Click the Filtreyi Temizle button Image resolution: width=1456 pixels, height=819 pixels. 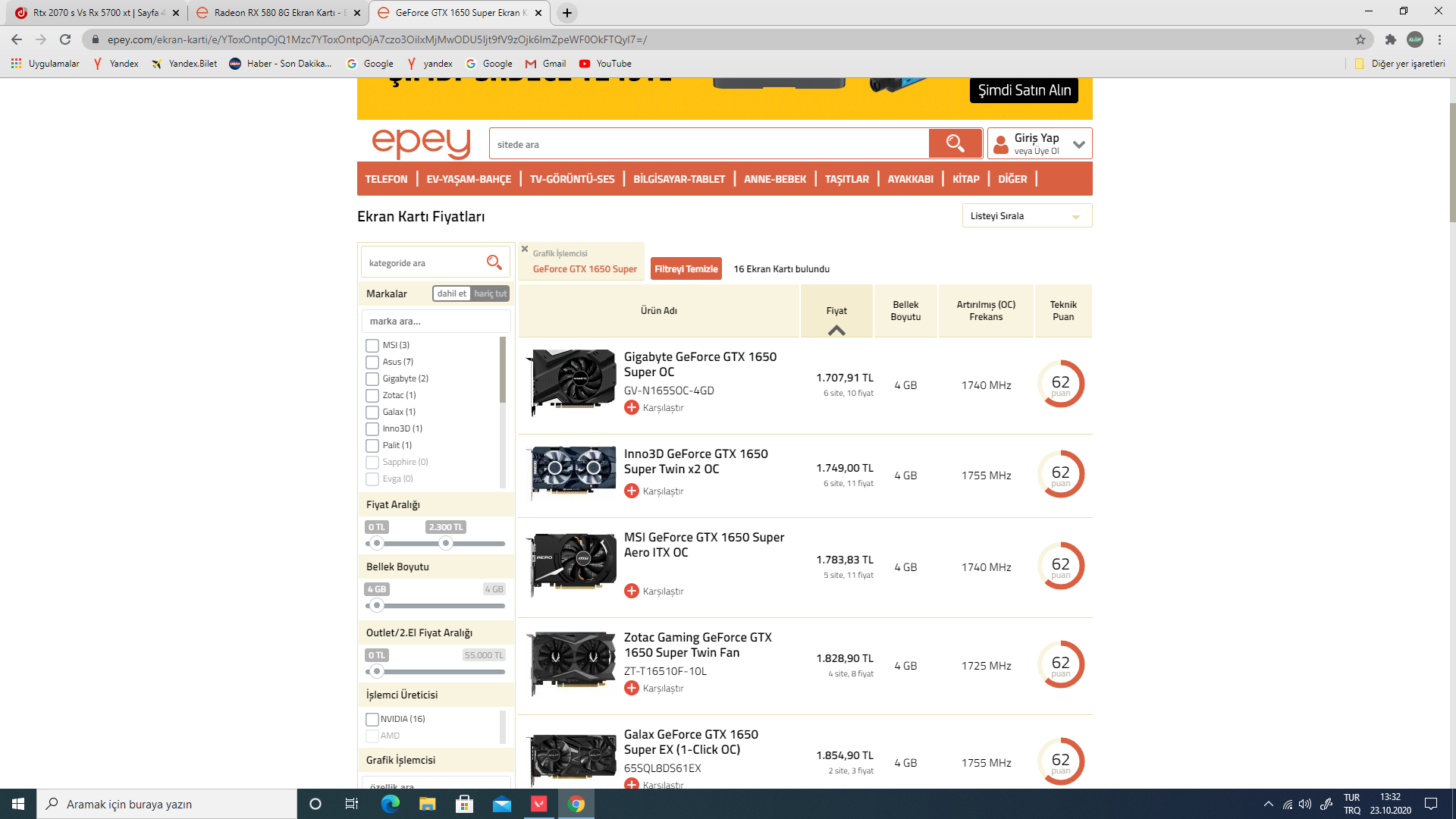(x=686, y=269)
